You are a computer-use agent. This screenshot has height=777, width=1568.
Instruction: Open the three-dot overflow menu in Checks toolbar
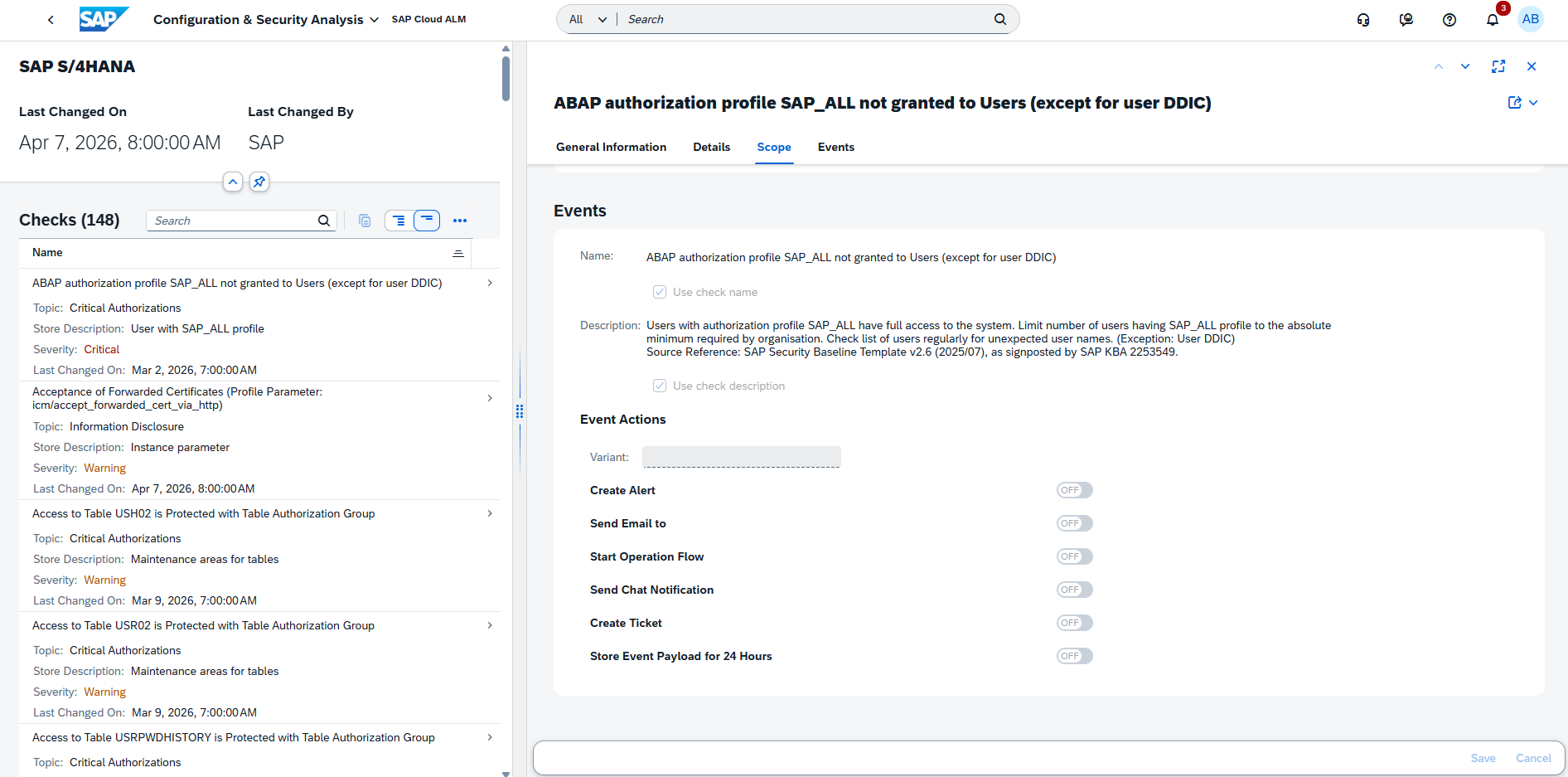[x=460, y=221]
